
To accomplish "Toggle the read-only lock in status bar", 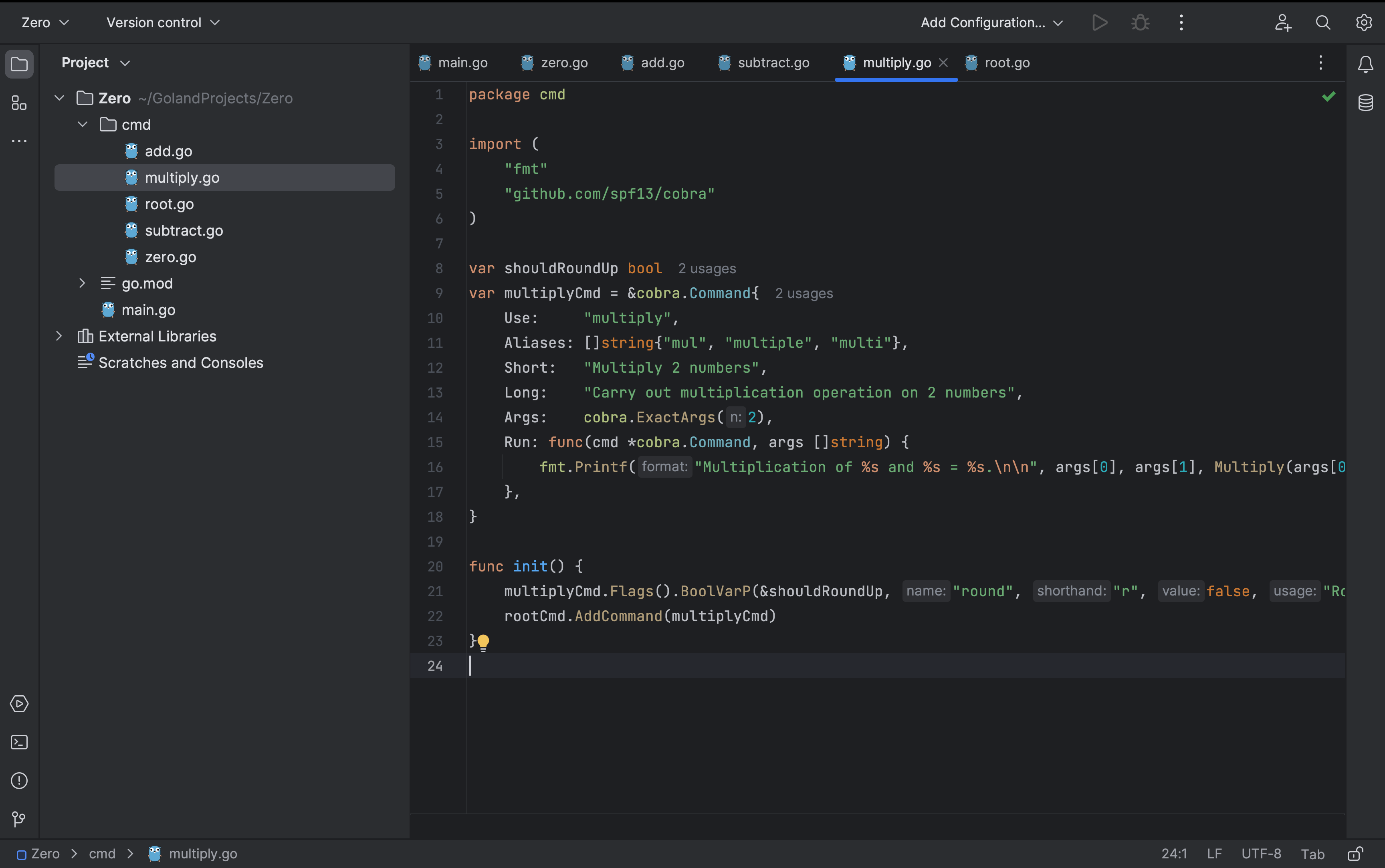I will click(1355, 854).
